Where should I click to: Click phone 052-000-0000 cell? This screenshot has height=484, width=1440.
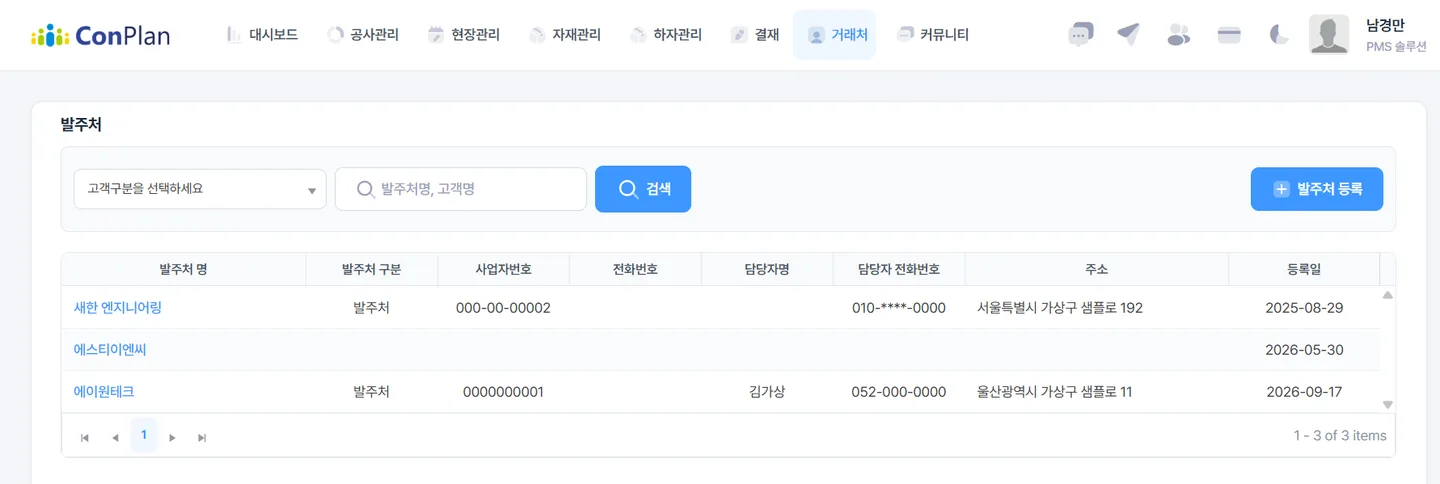coord(899,392)
